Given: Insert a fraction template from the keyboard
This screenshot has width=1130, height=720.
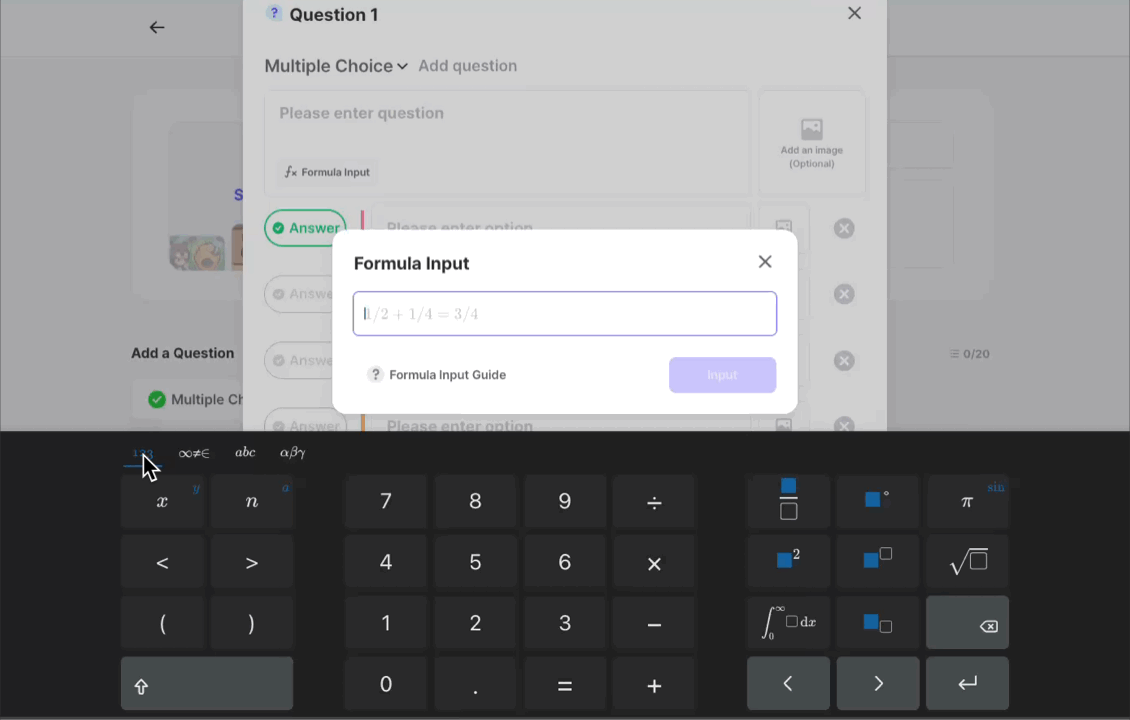Looking at the screenshot, I should tap(788, 501).
